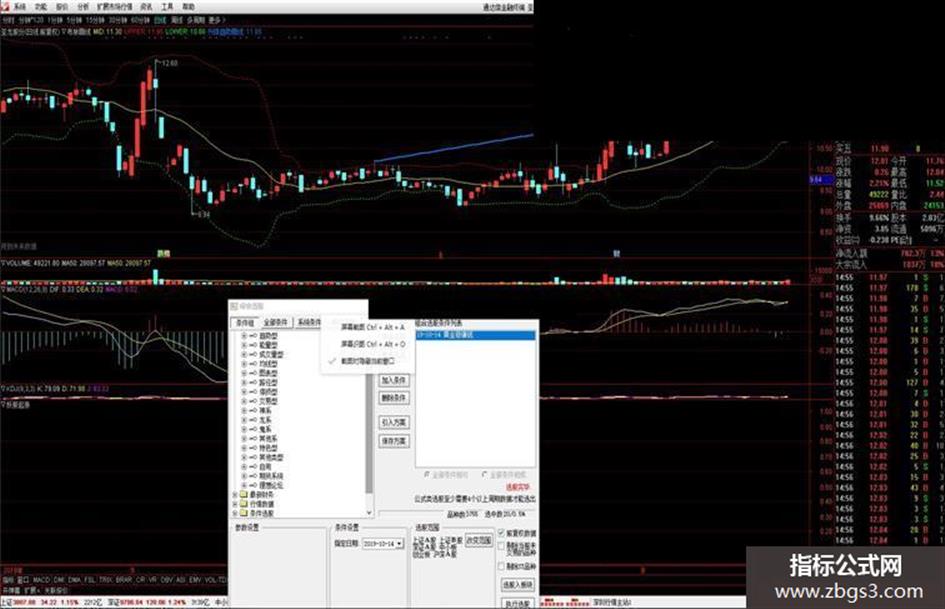Viewport: 945px width, 609px height.
Task: Select the 交易型 tree item
Action: coord(268,401)
